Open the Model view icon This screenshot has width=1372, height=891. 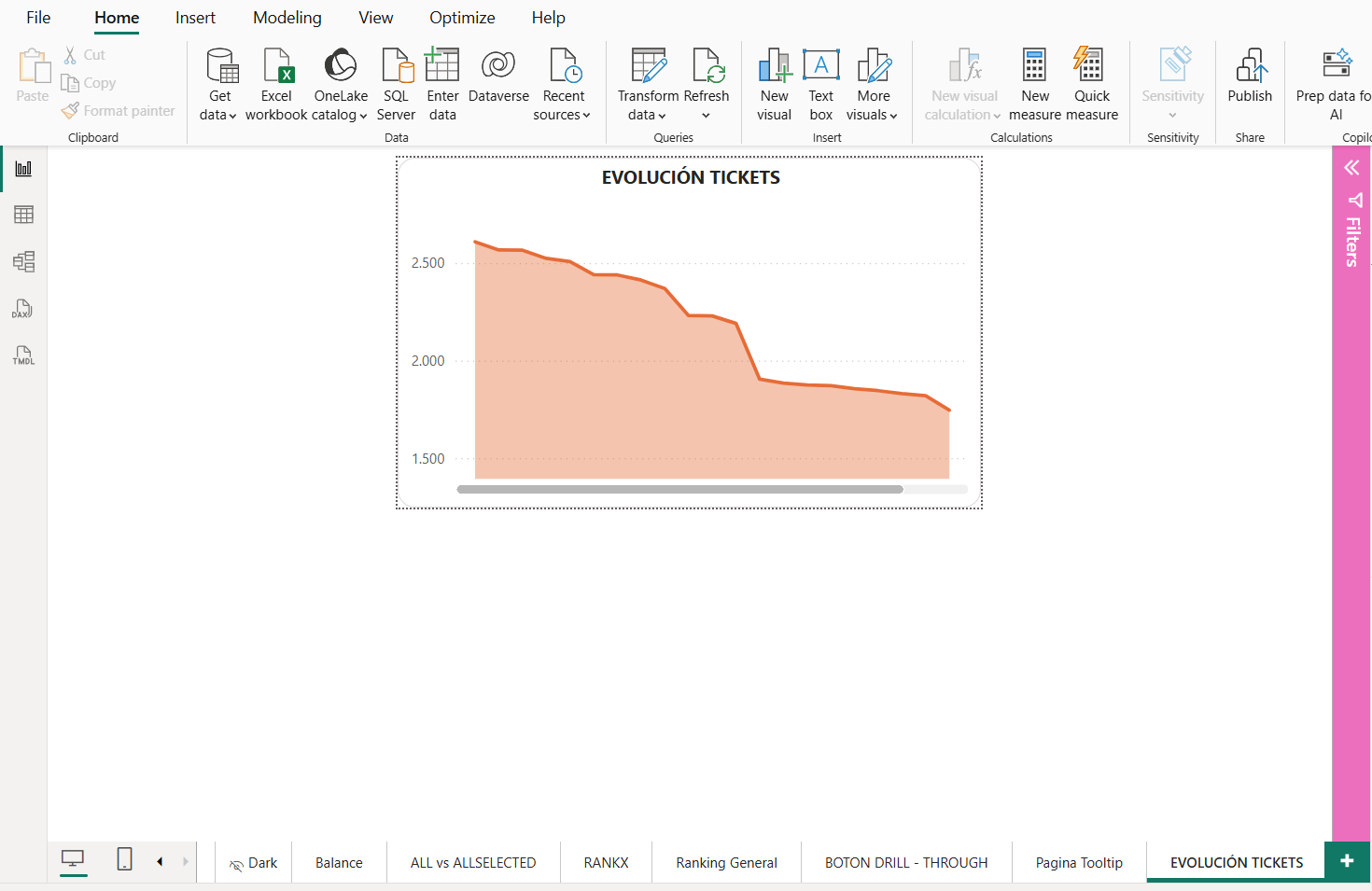pyautogui.click(x=23, y=262)
